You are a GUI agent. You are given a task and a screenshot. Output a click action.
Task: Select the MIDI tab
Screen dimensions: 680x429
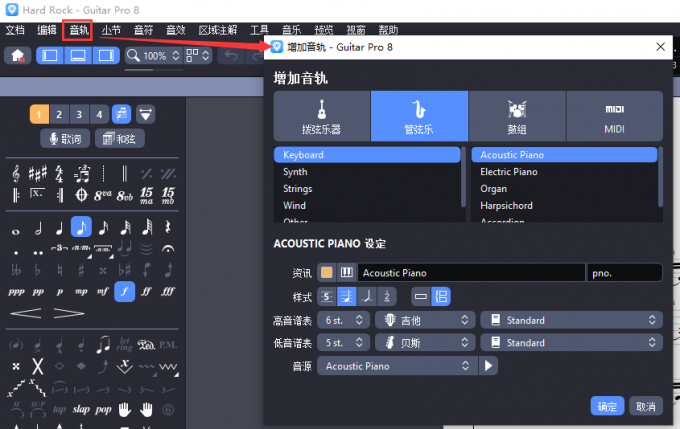coord(615,116)
